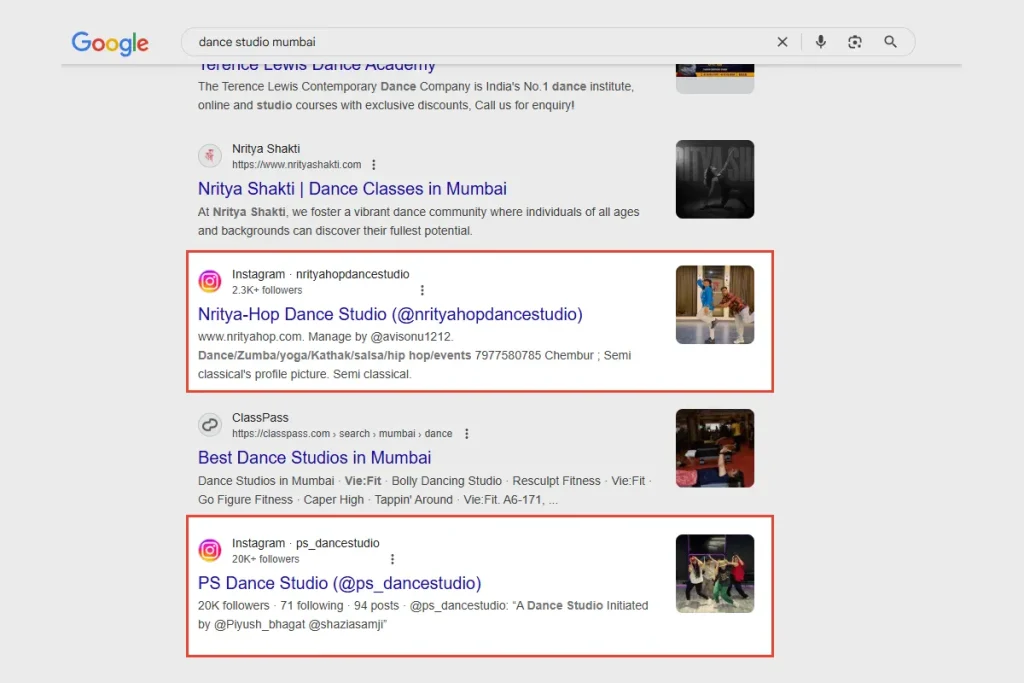Click Instagram icon for nrityahopdancestudio result
Image resolution: width=1024 pixels, height=683 pixels.
210,281
